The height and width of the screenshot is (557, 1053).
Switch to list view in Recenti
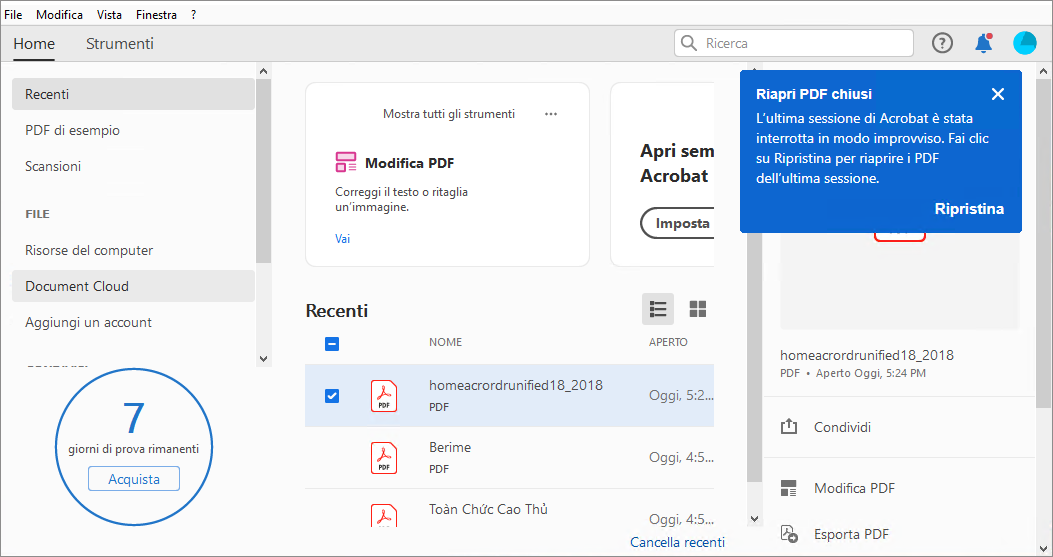pyautogui.click(x=658, y=309)
